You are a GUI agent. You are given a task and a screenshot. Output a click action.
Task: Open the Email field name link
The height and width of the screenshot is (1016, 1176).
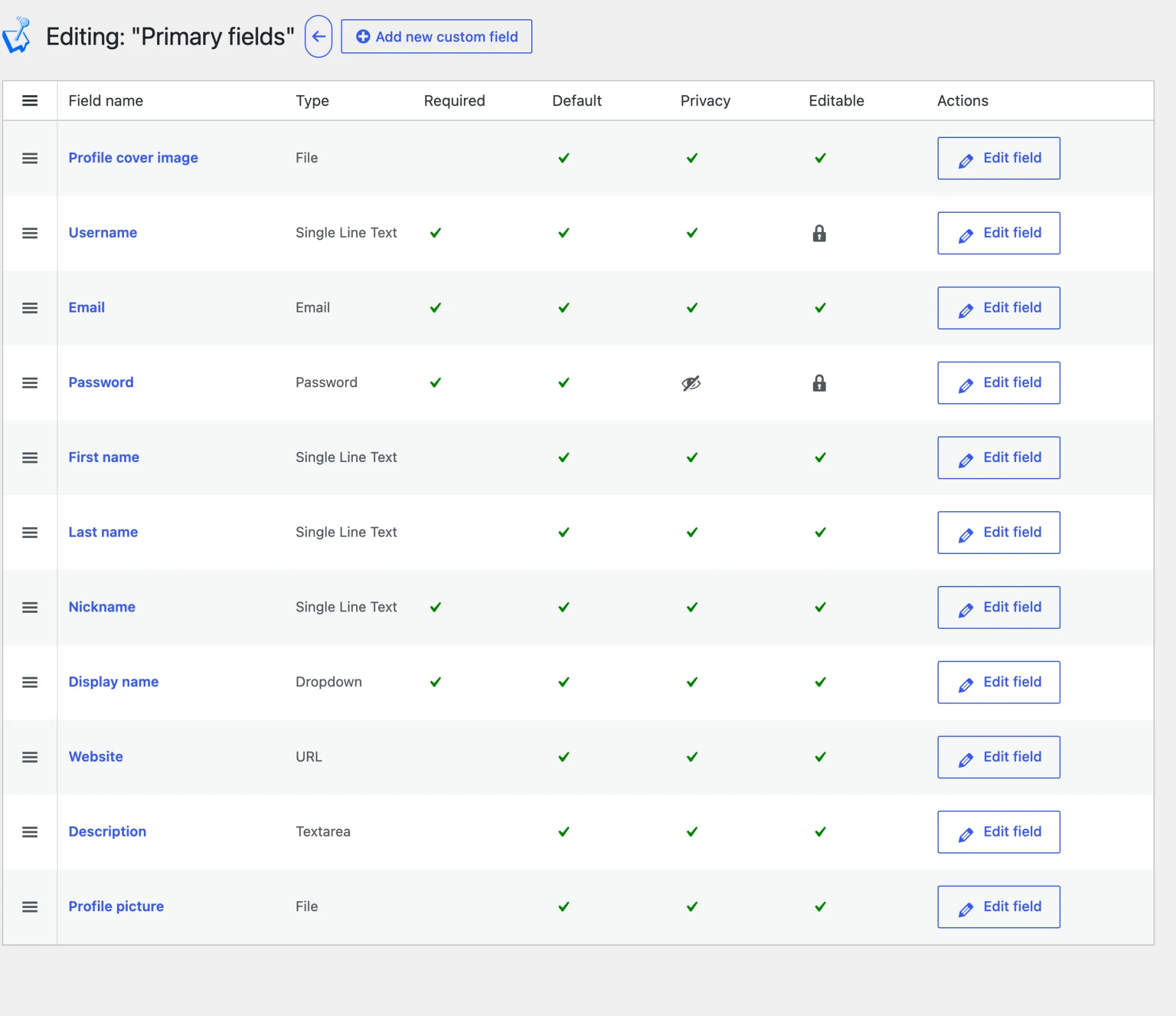(x=87, y=307)
